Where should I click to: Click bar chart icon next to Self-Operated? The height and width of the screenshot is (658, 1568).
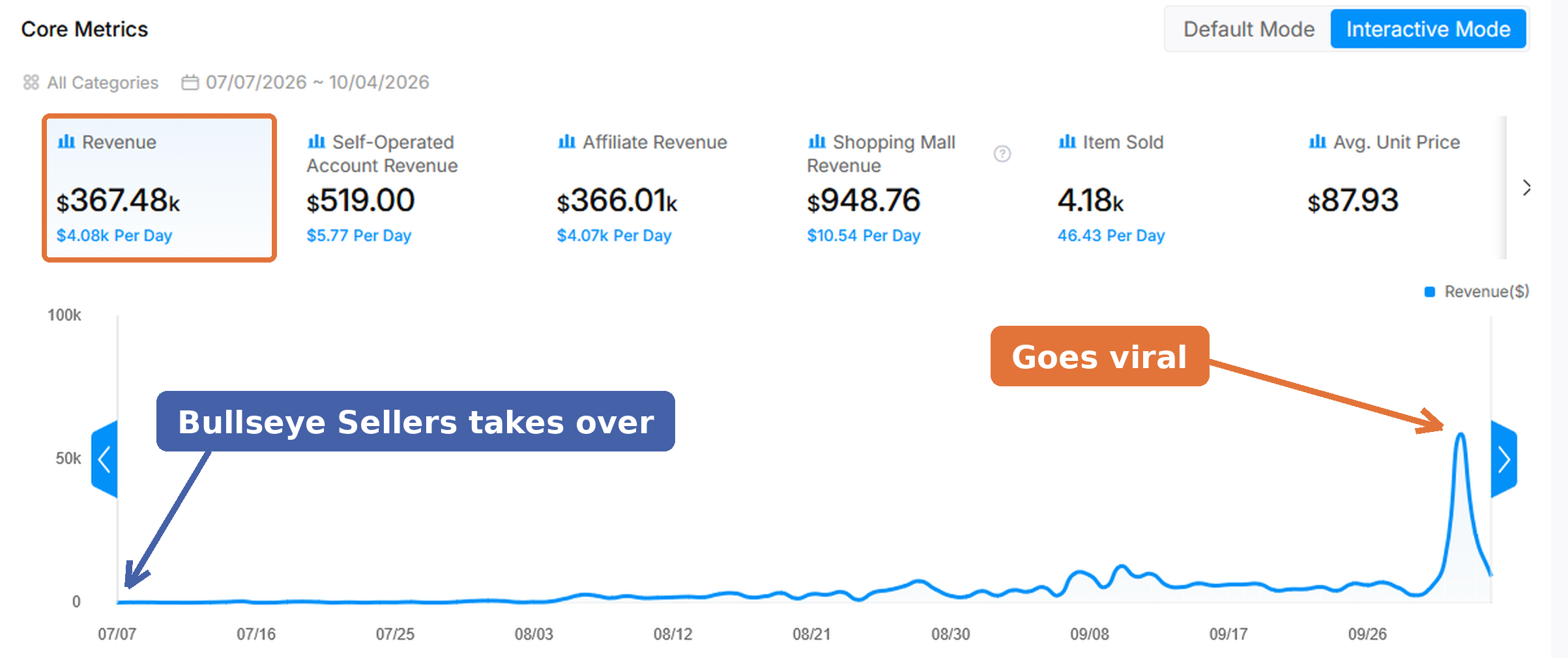[x=317, y=141]
